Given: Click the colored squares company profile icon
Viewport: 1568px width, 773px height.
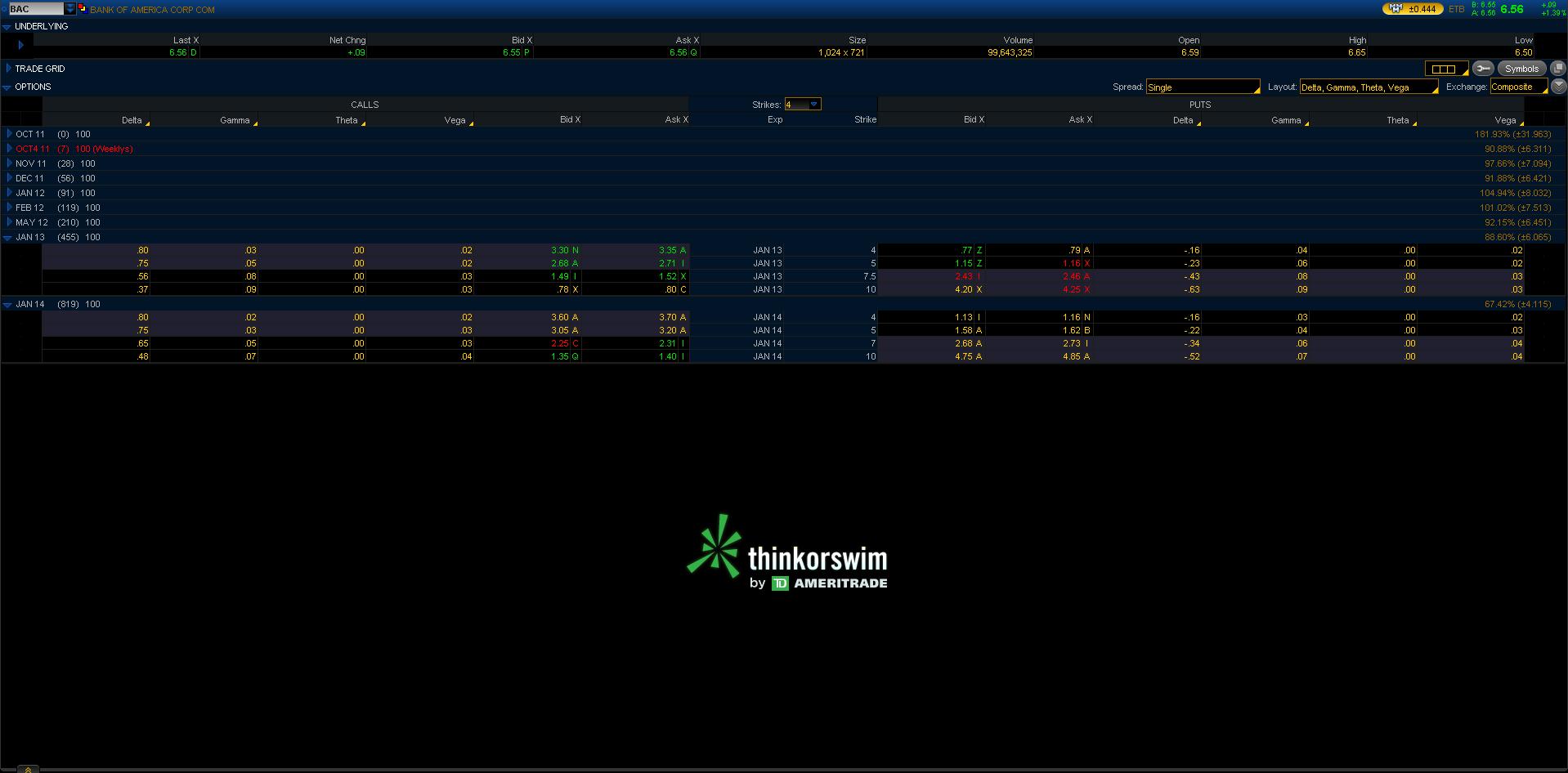Looking at the screenshot, I should coord(83,9).
